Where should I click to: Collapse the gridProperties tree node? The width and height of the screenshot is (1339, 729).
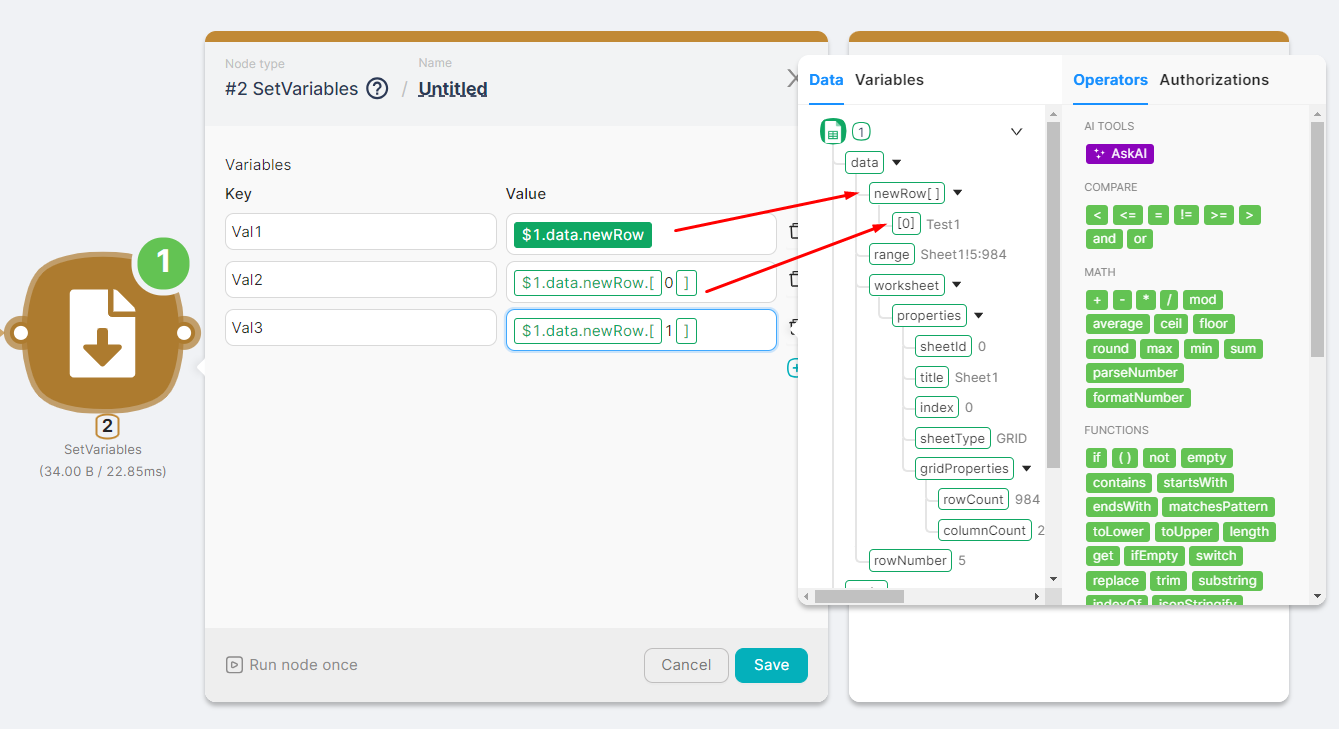click(x=1026, y=469)
